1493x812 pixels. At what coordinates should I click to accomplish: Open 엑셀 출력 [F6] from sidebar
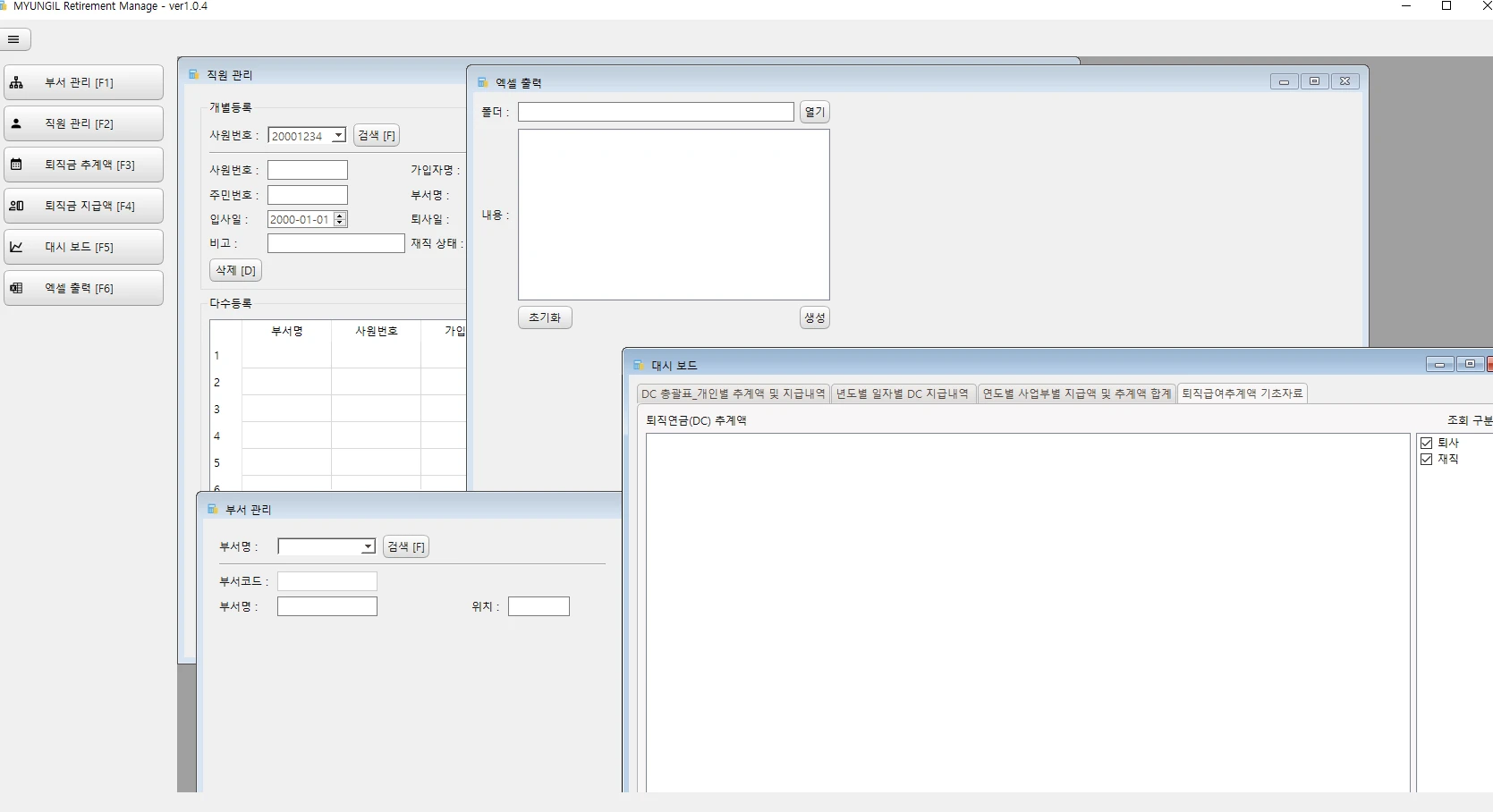83,288
